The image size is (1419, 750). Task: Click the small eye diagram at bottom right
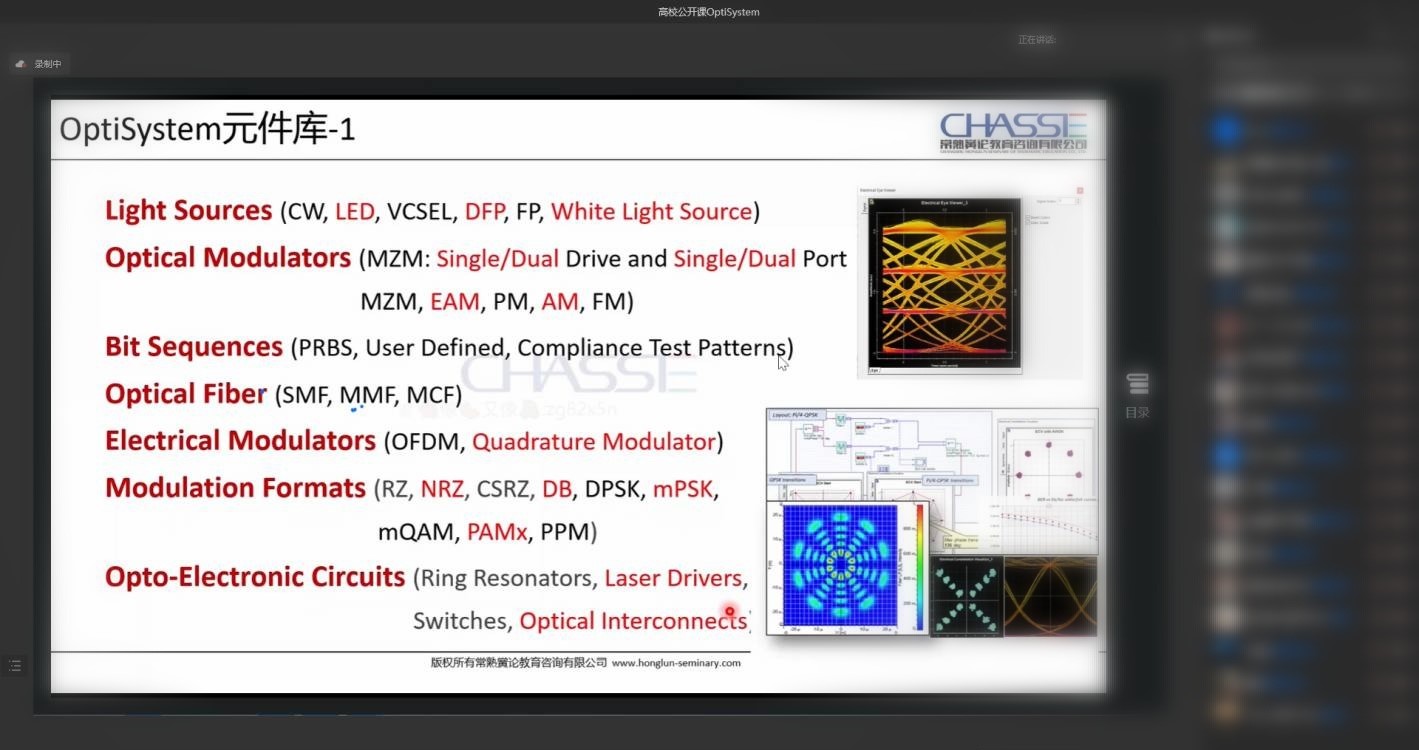(x=1050, y=596)
